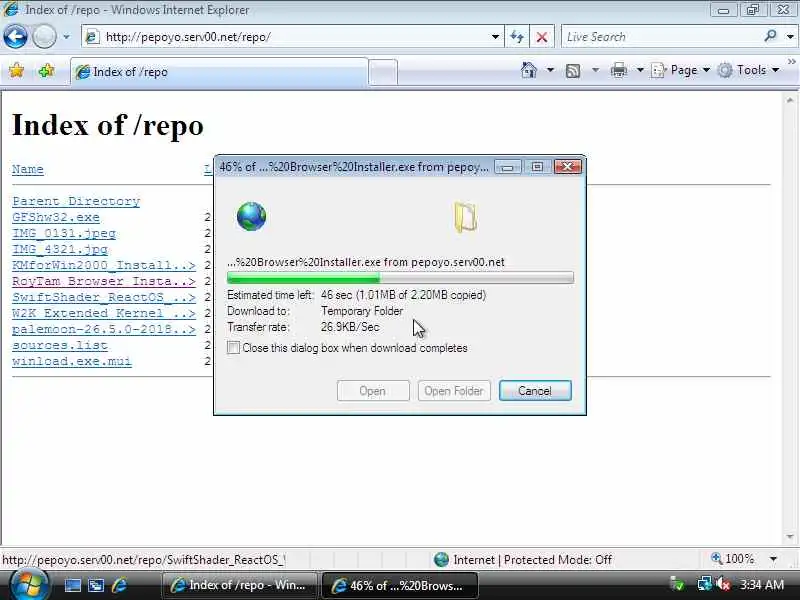This screenshot has width=800, height=600.
Task: Click the green download progress bar
Action: [401, 278]
